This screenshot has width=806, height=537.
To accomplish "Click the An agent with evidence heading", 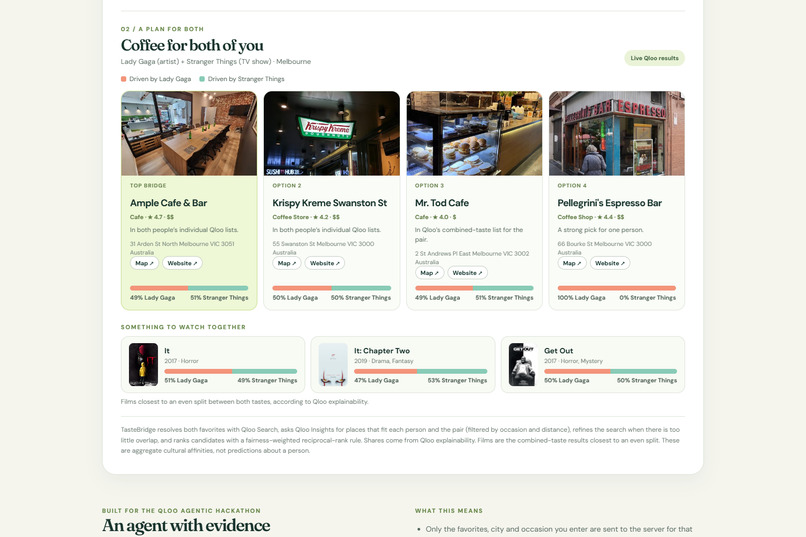I will click(186, 525).
